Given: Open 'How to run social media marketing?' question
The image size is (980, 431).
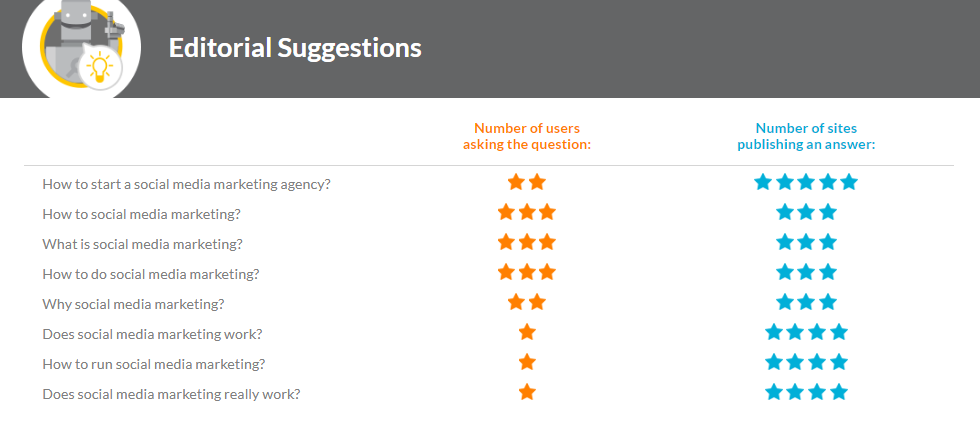Looking at the screenshot, I should pyautogui.click(x=153, y=364).
